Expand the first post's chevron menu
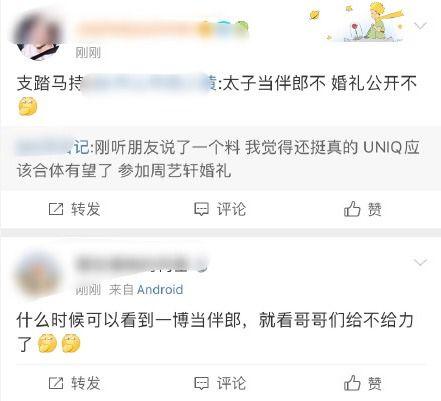Screen dimensions: 441x401 click(420, 26)
